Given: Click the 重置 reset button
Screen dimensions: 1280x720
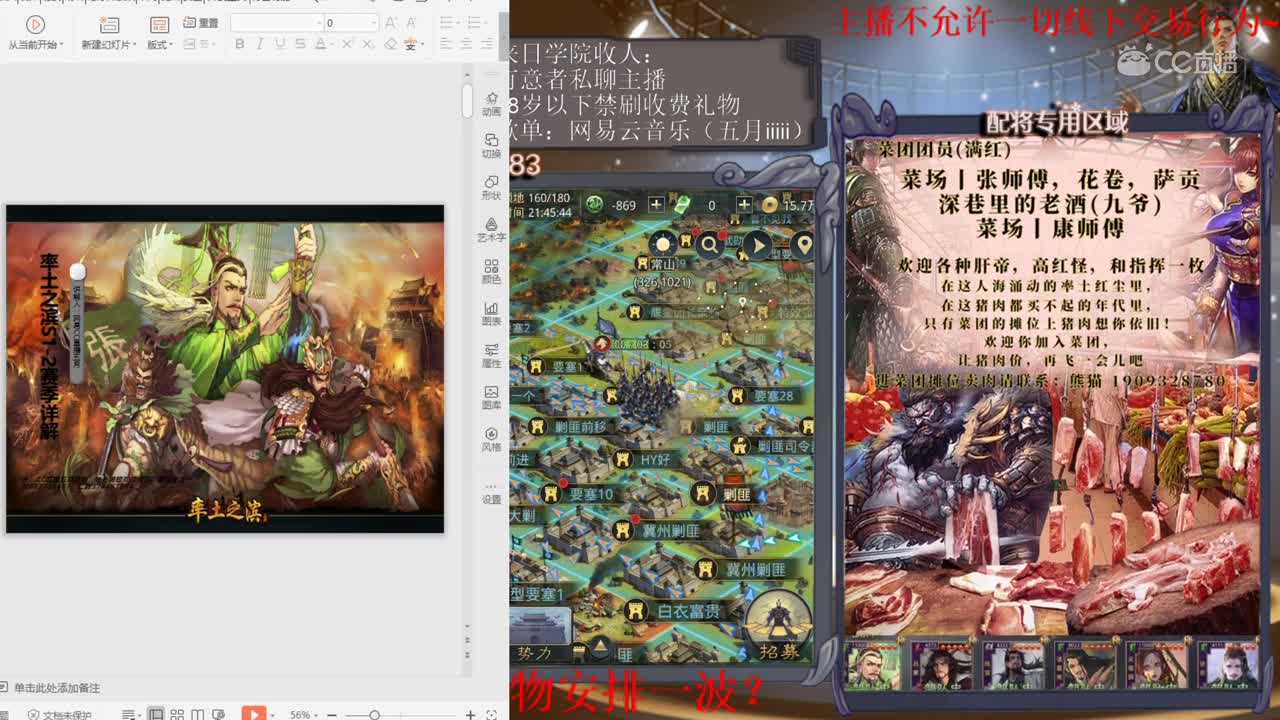Looking at the screenshot, I should point(201,23).
